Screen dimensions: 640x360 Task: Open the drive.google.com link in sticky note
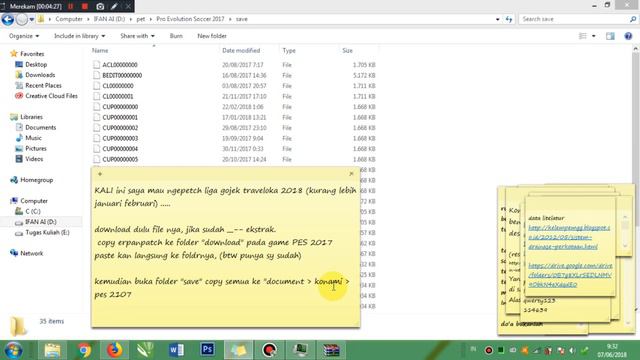point(570,275)
